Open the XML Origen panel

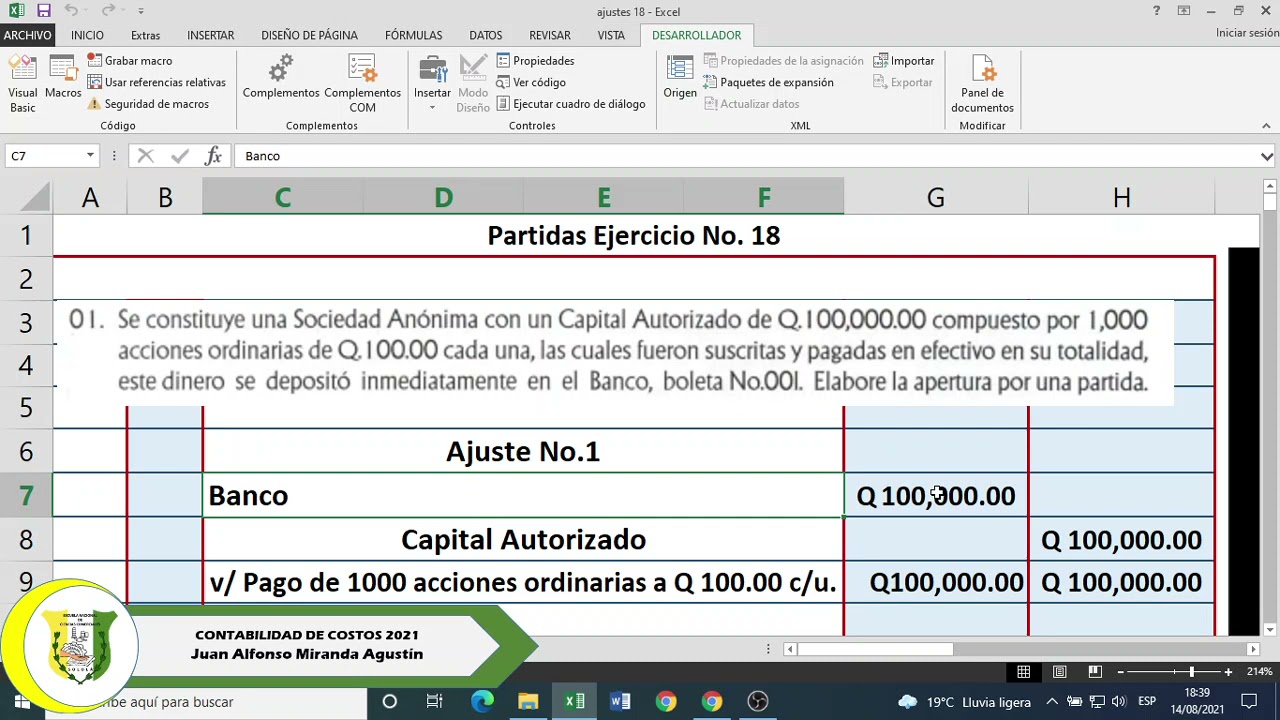coord(680,78)
